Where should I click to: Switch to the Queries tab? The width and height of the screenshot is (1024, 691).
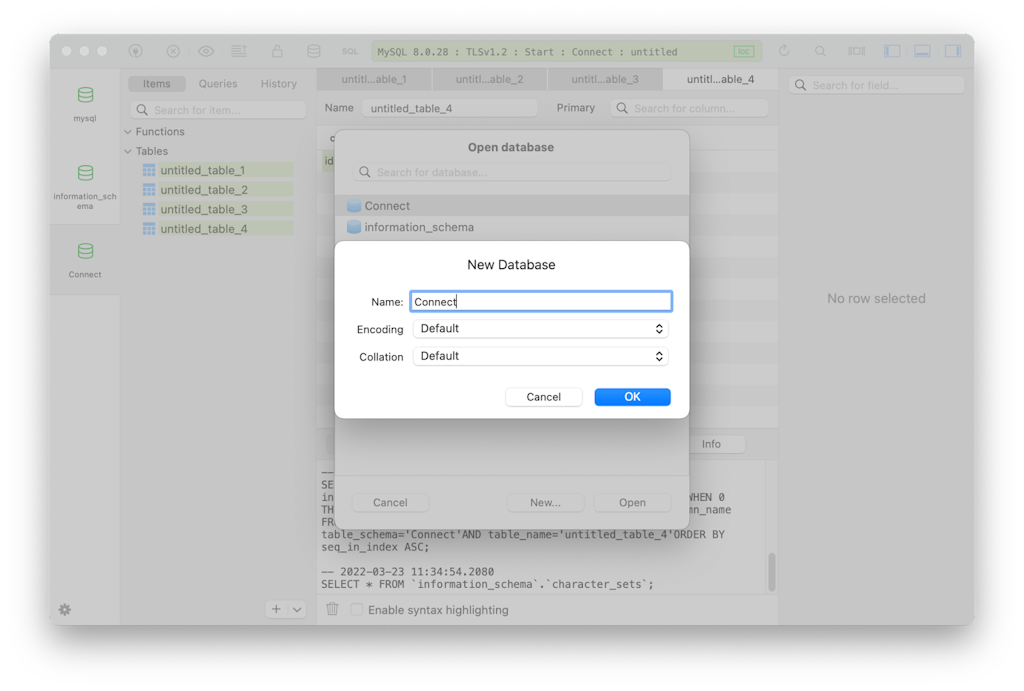[217, 84]
